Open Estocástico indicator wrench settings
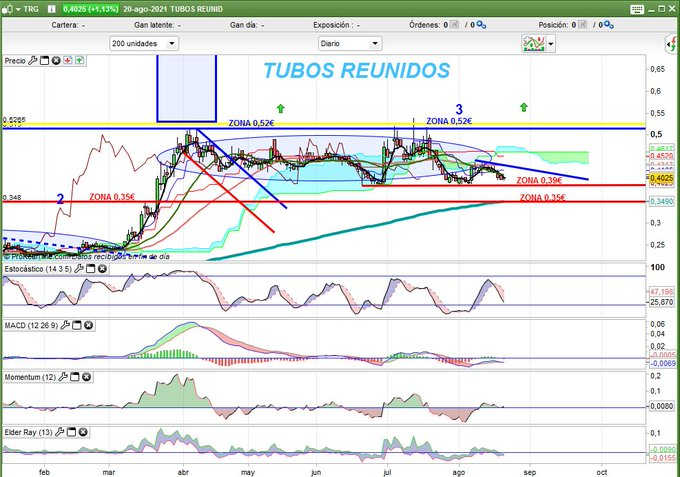 78,269
